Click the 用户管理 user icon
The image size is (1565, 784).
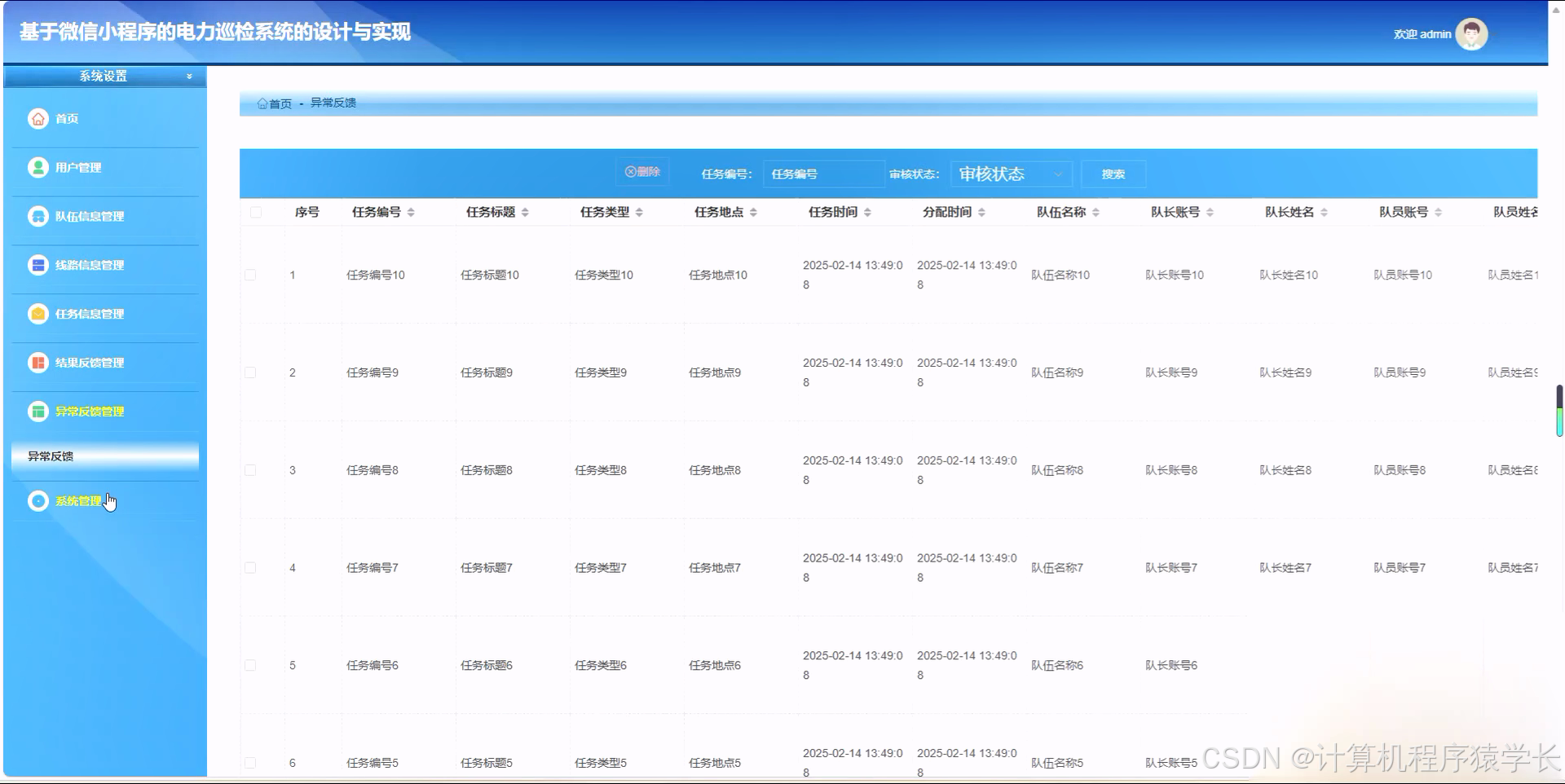[x=38, y=167]
